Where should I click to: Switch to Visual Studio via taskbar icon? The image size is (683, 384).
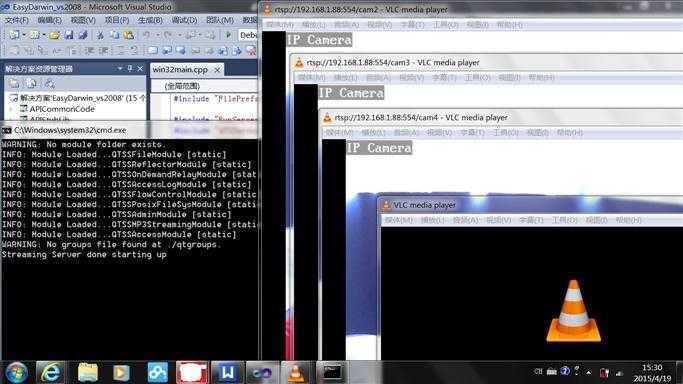point(261,373)
